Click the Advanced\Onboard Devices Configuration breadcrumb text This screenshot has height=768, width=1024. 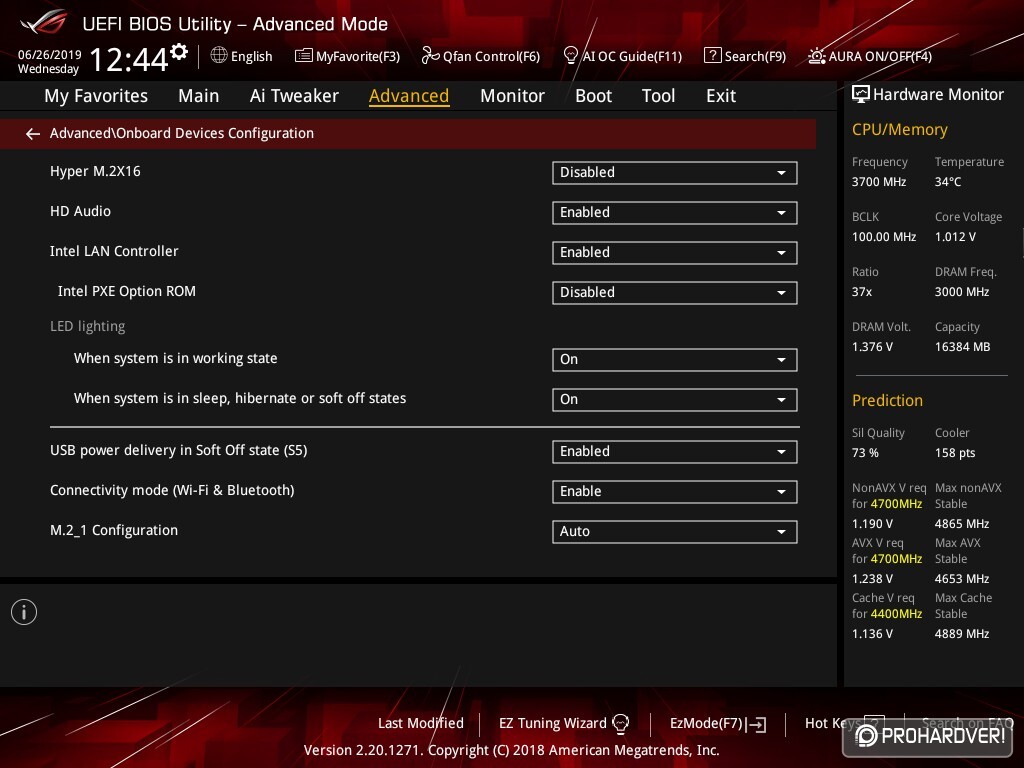(x=182, y=133)
